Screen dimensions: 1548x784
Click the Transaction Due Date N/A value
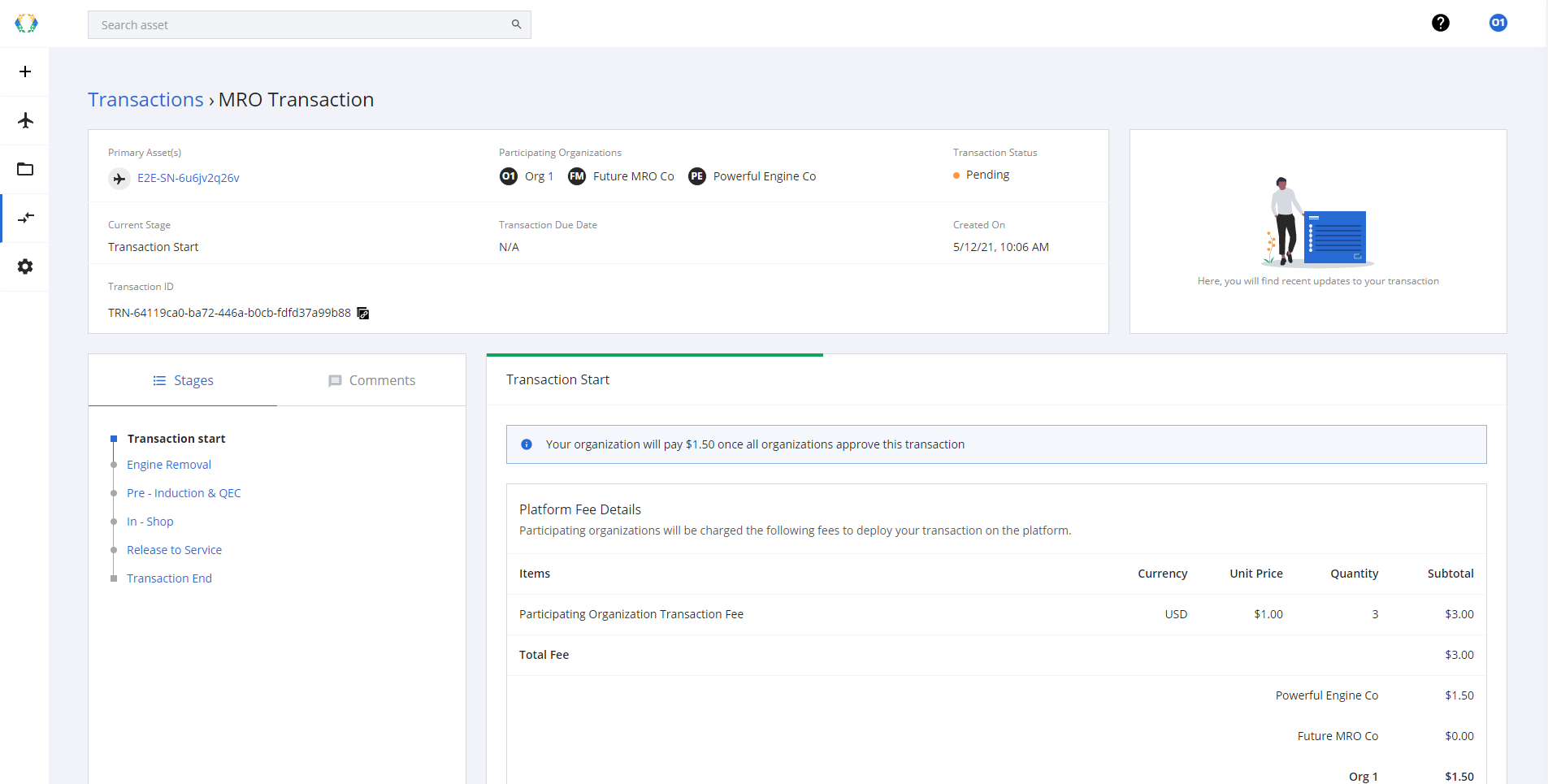[x=509, y=247]
